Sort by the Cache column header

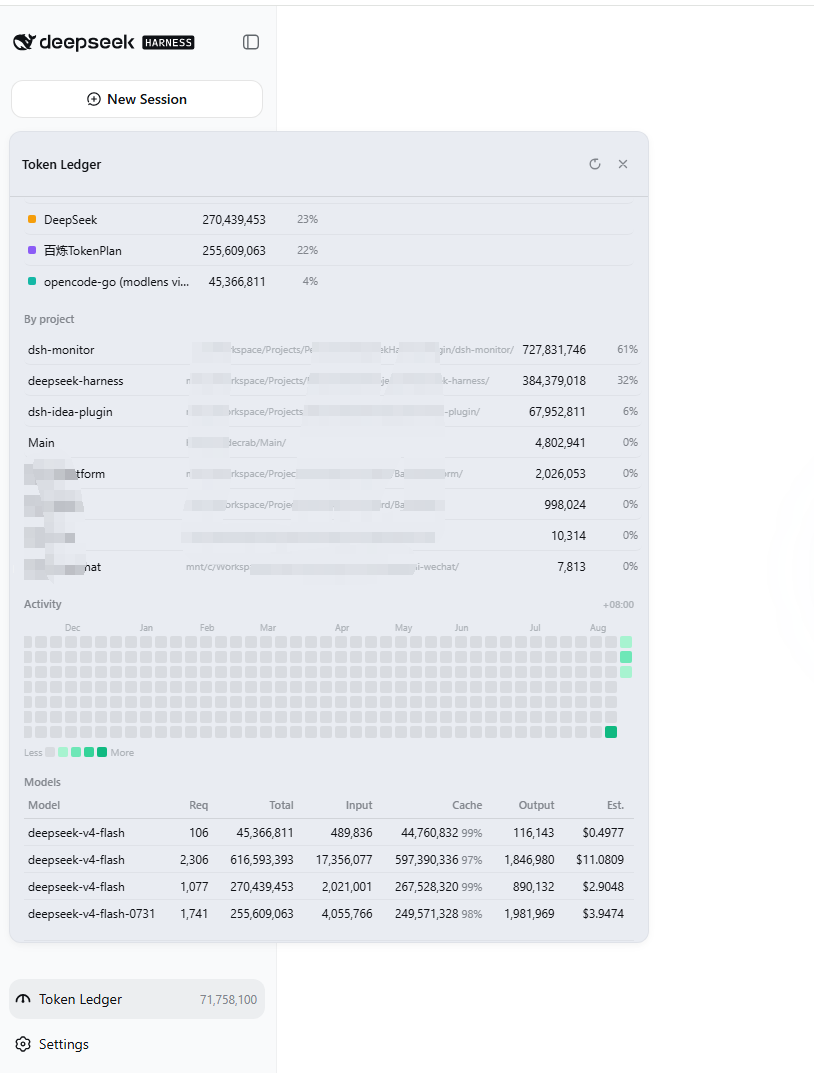click(467, 805)
